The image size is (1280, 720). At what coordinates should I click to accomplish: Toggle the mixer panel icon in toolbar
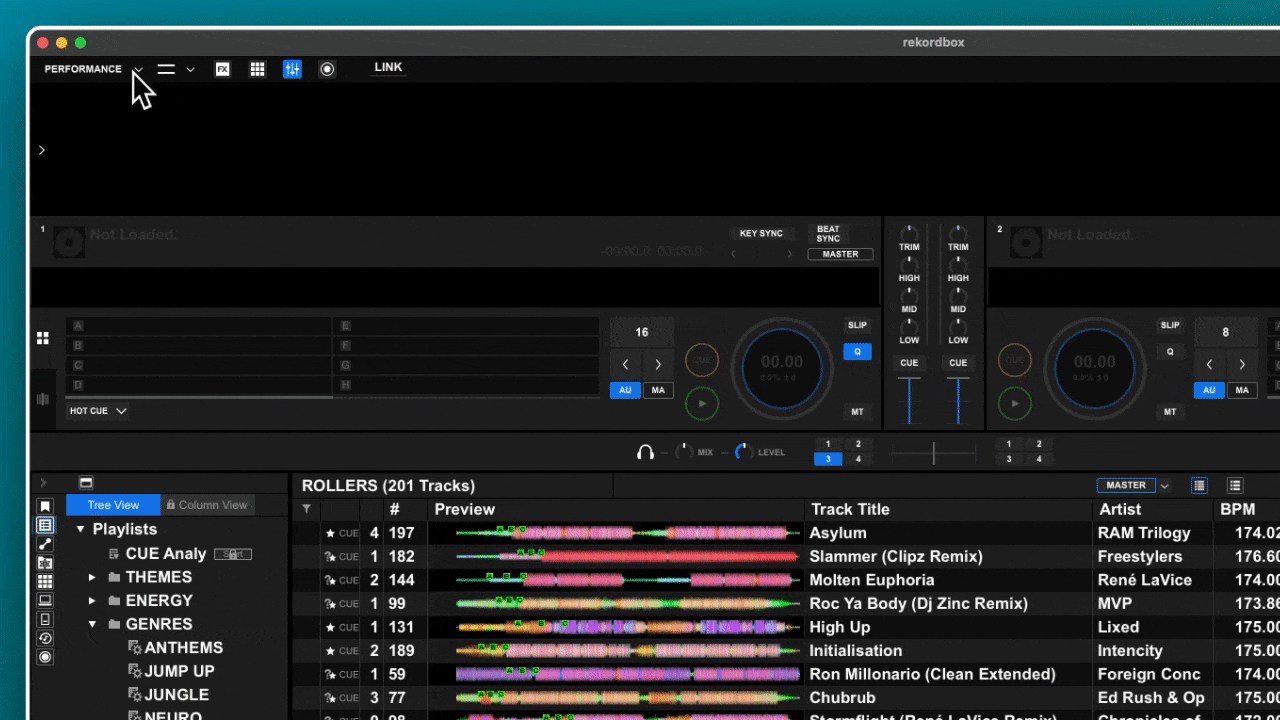point(292,69)
